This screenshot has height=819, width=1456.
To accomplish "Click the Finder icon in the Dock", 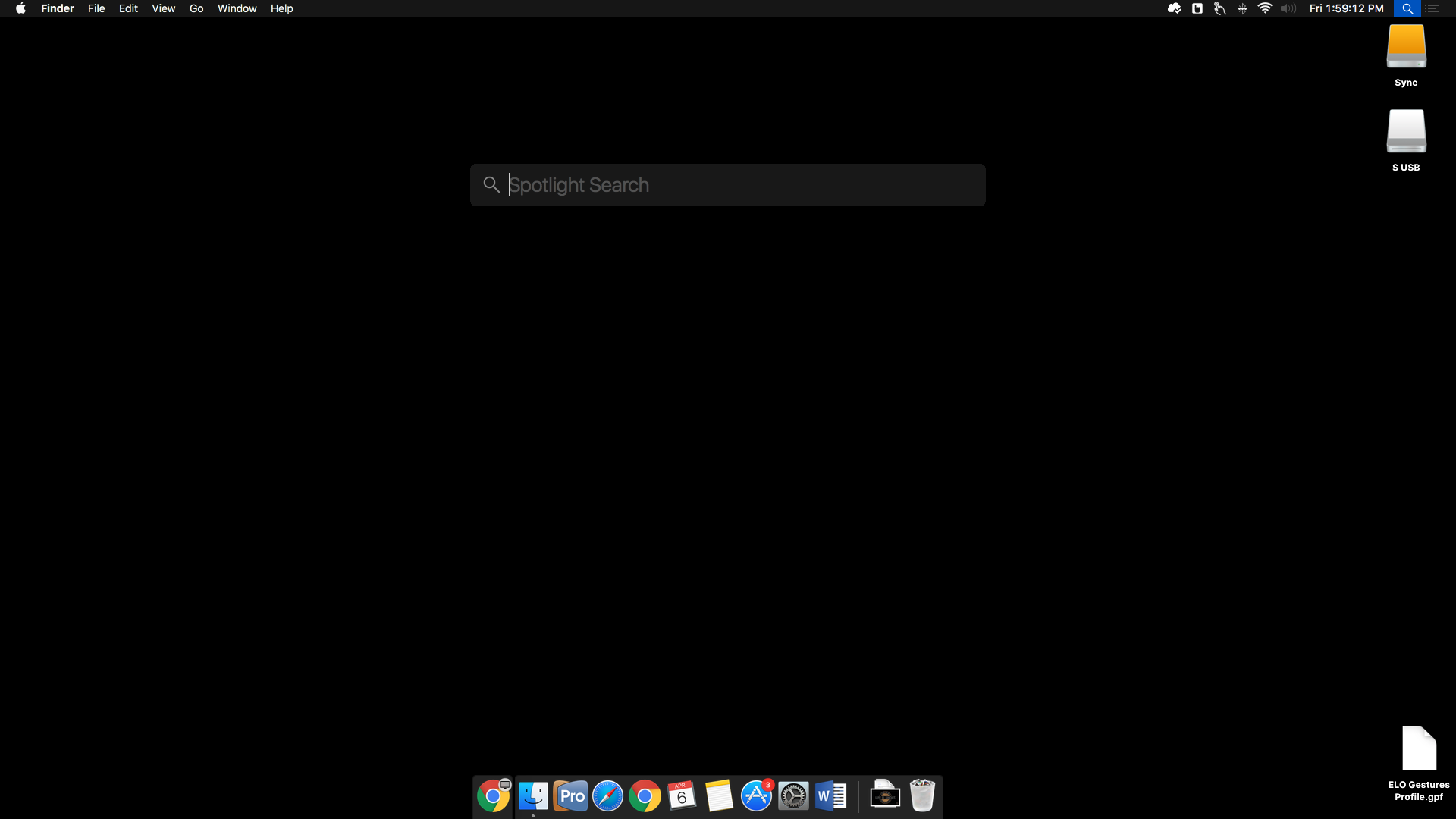I will [533, 796].
